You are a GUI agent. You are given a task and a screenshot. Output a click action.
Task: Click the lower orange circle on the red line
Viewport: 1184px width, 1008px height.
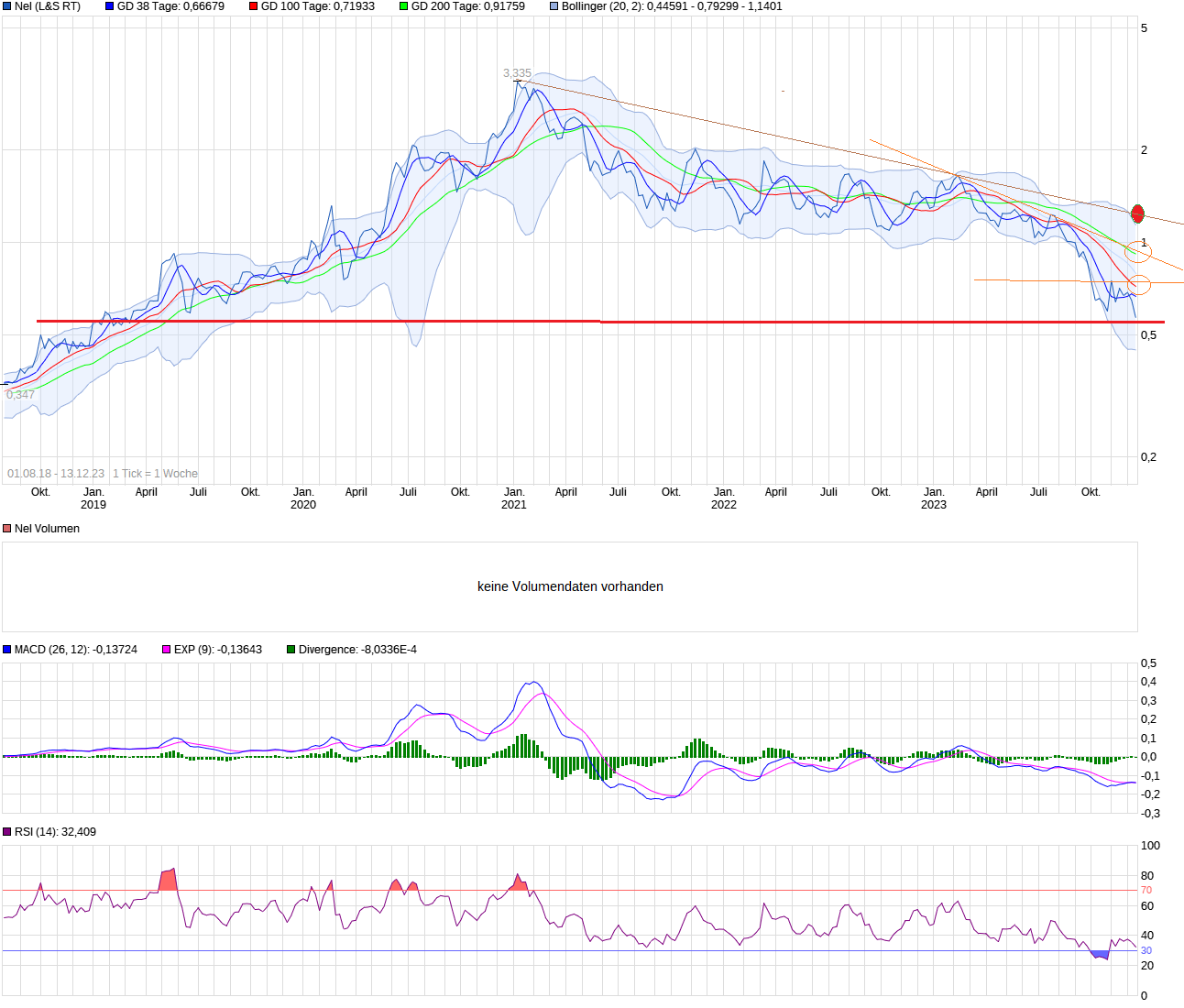(x=1137, y=284)
